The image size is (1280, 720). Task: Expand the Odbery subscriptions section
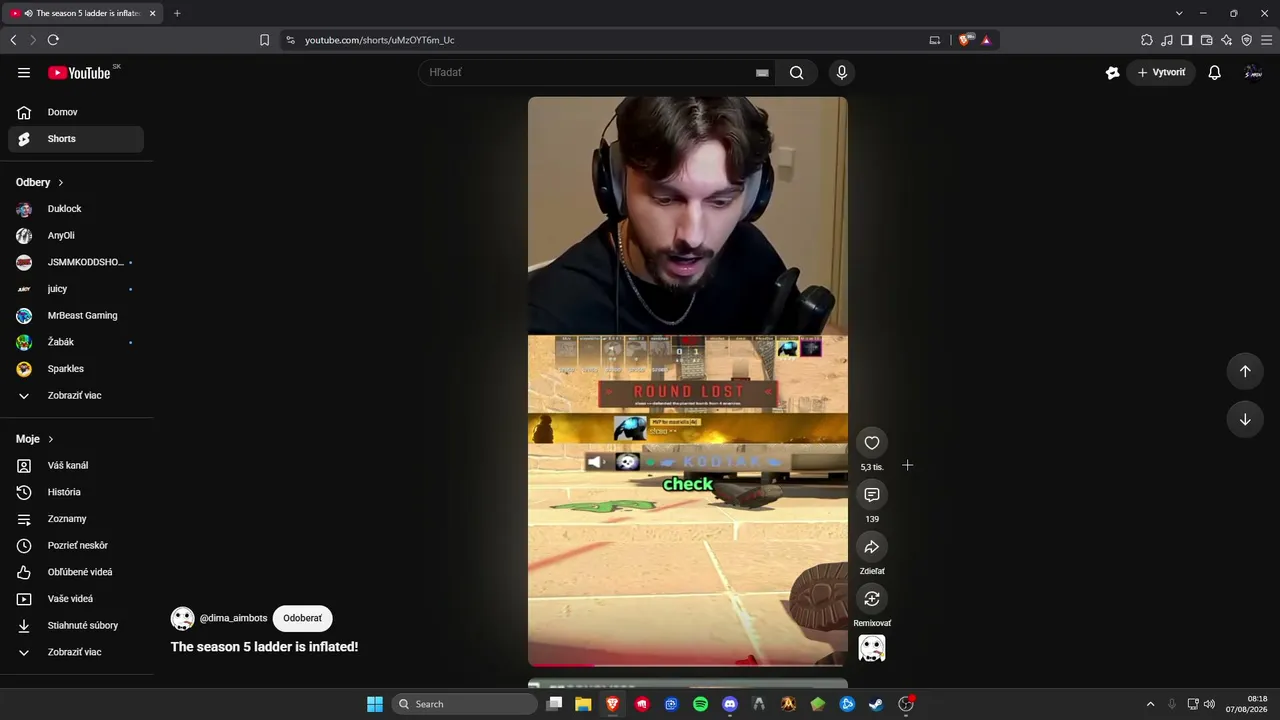tap(40, 182)
